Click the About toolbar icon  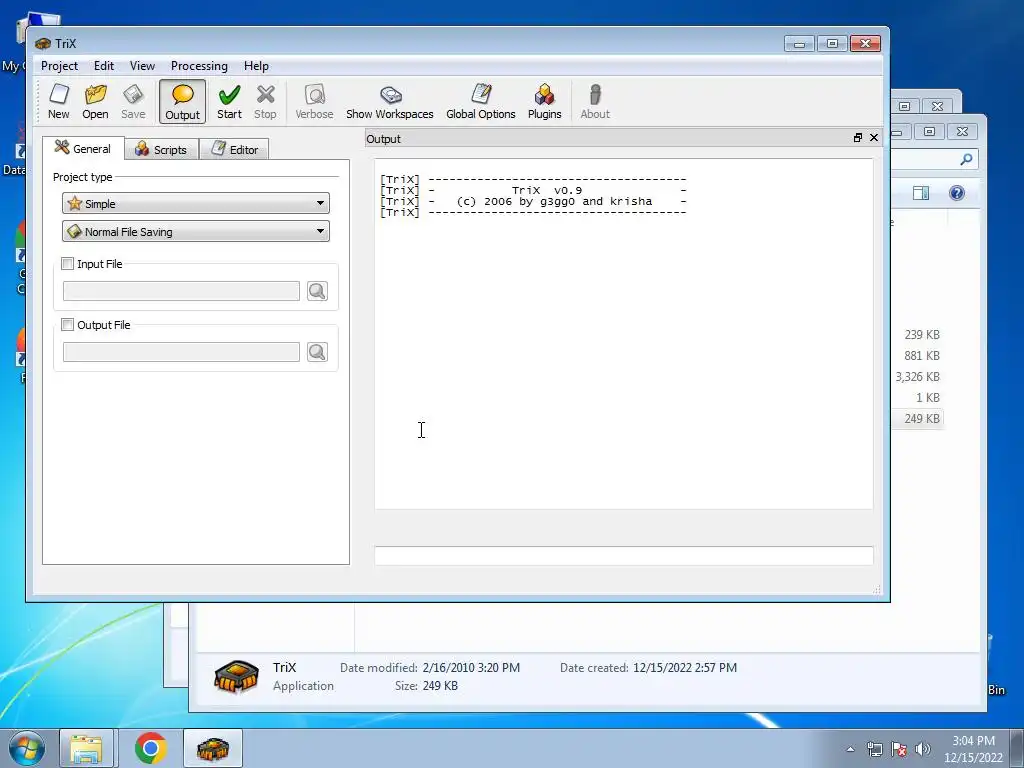[595, 102]
